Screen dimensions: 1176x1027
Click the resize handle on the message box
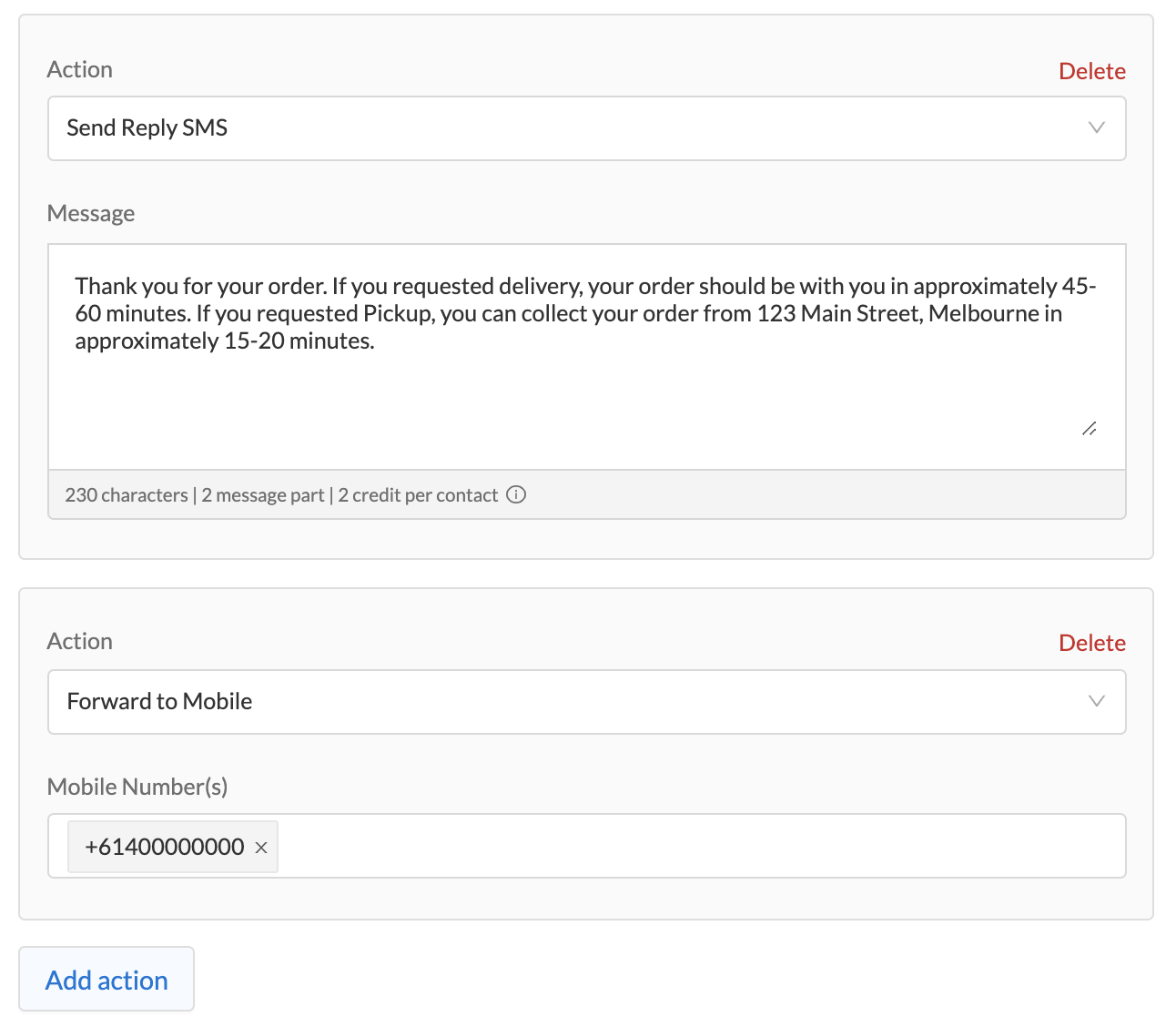point(1090,428)
